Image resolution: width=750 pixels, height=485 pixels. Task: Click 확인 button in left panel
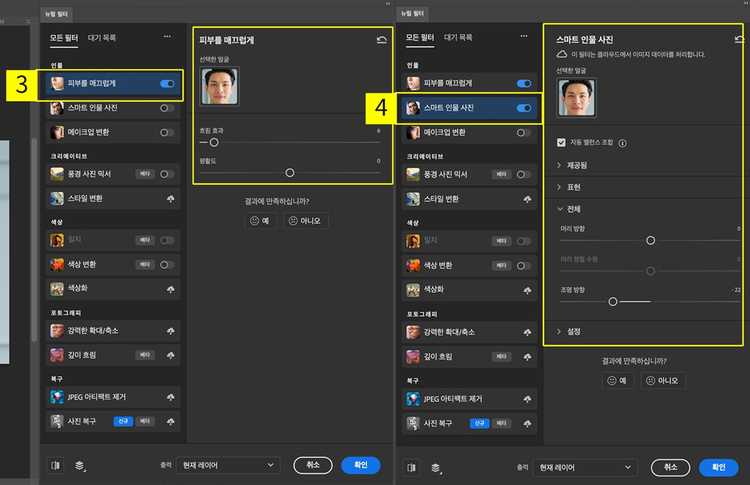361,465
